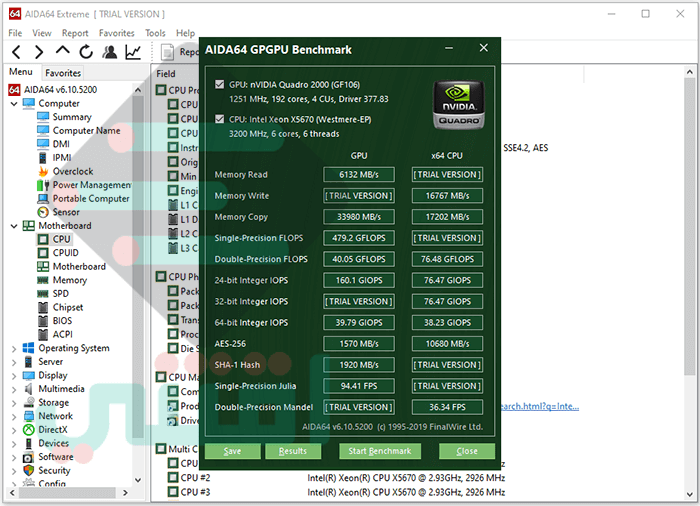Click the AIDA64 v6.10.5200 root node
The height and width of the screenshot is (506, 700).
point(60,90)
